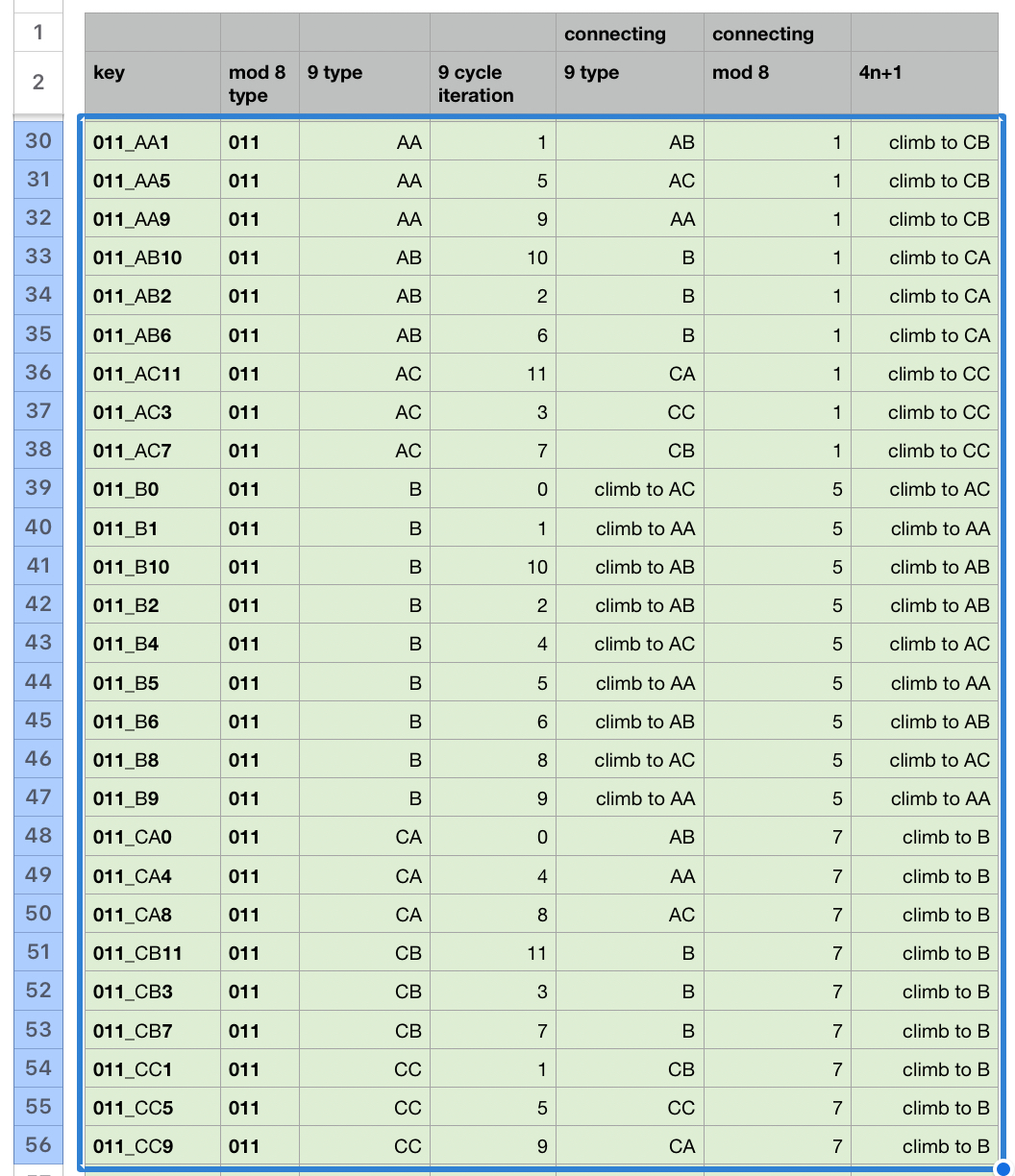Screen dimensions: 1015x1176
Task: Click the "4n+1" column header cell
Action: point(924,84)
